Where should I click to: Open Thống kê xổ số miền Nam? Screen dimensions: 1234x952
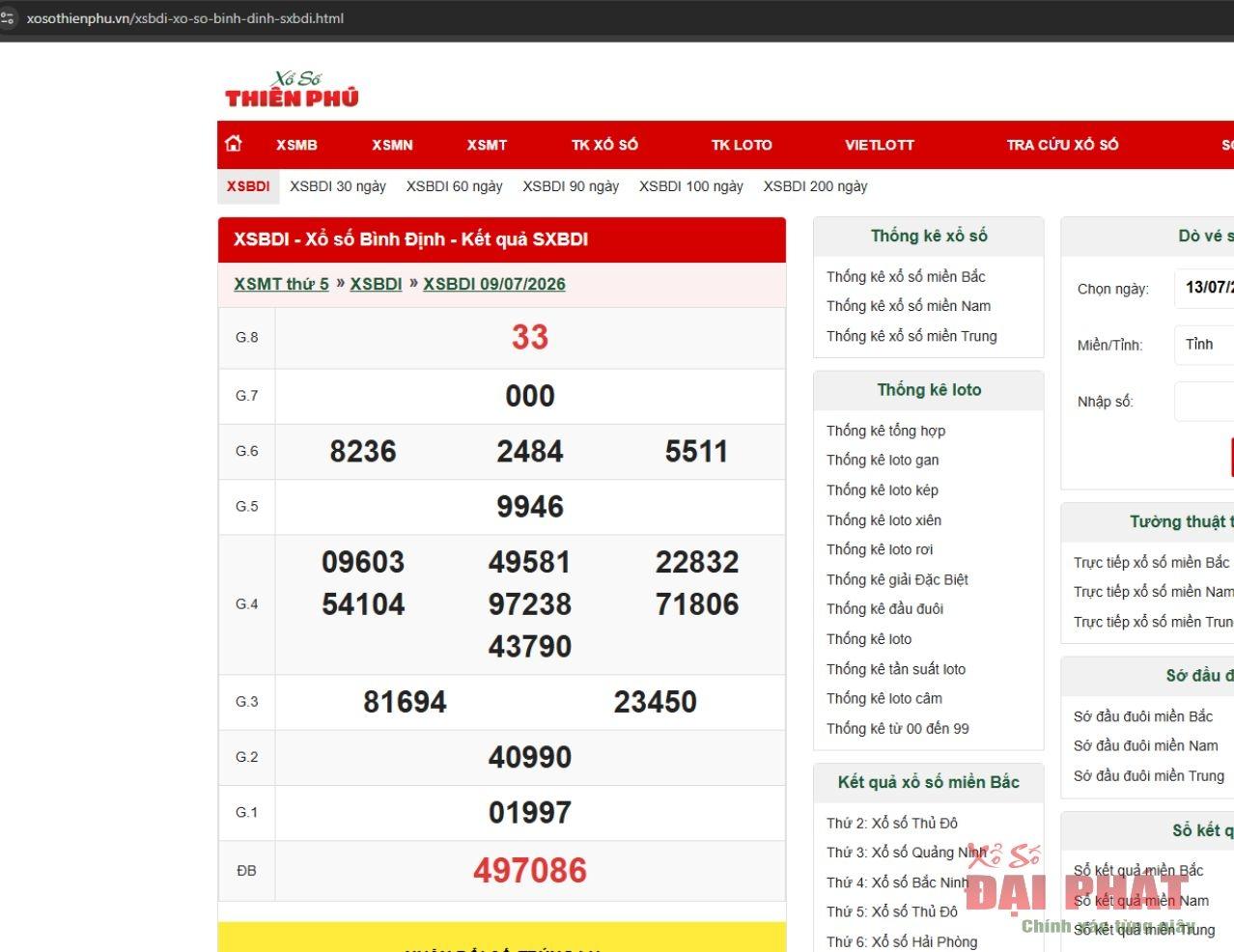pyautogui.click(x=909, y=306)
